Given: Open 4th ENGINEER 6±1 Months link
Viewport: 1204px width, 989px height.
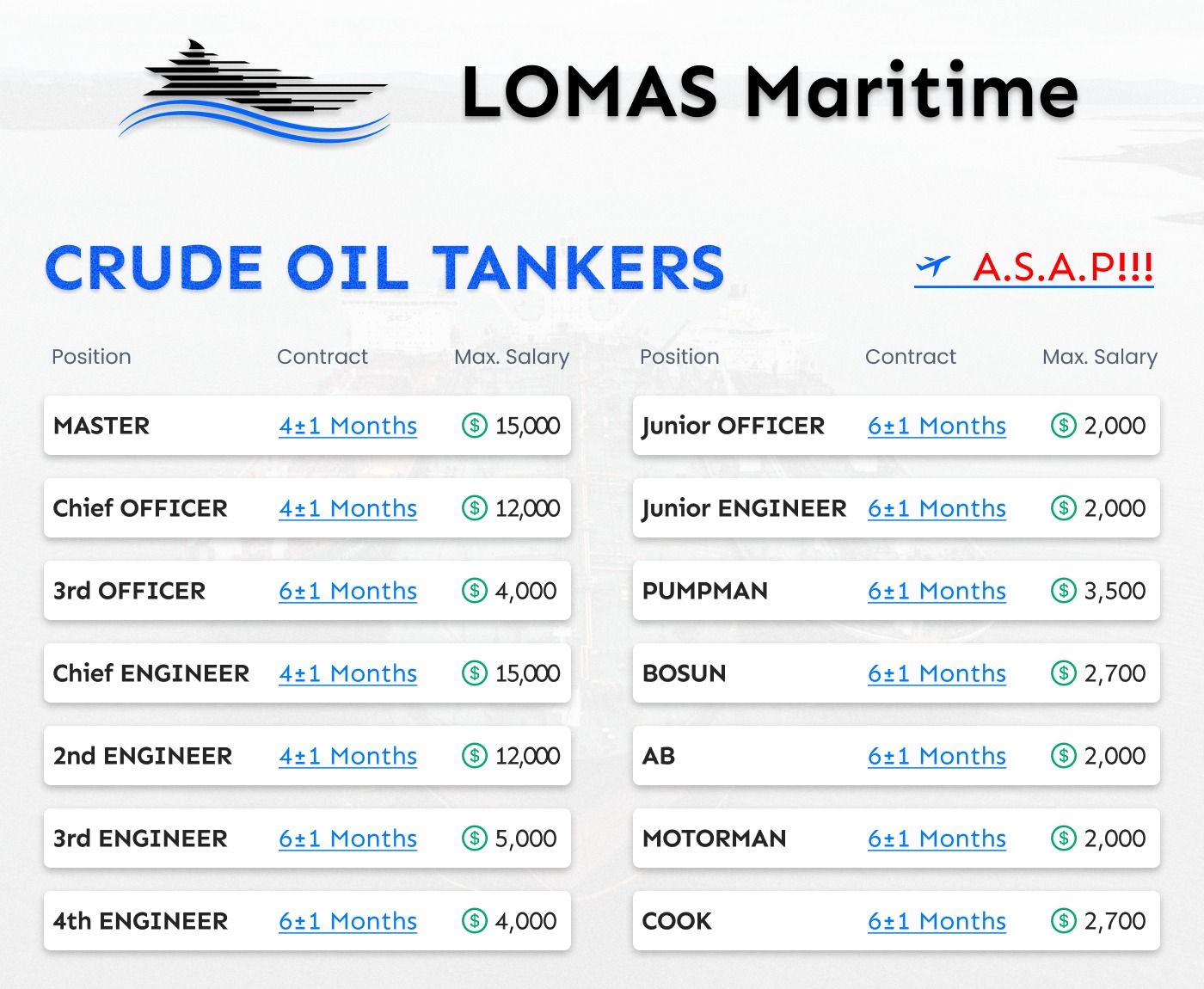Looking at the screenshot, I should 347,921.
